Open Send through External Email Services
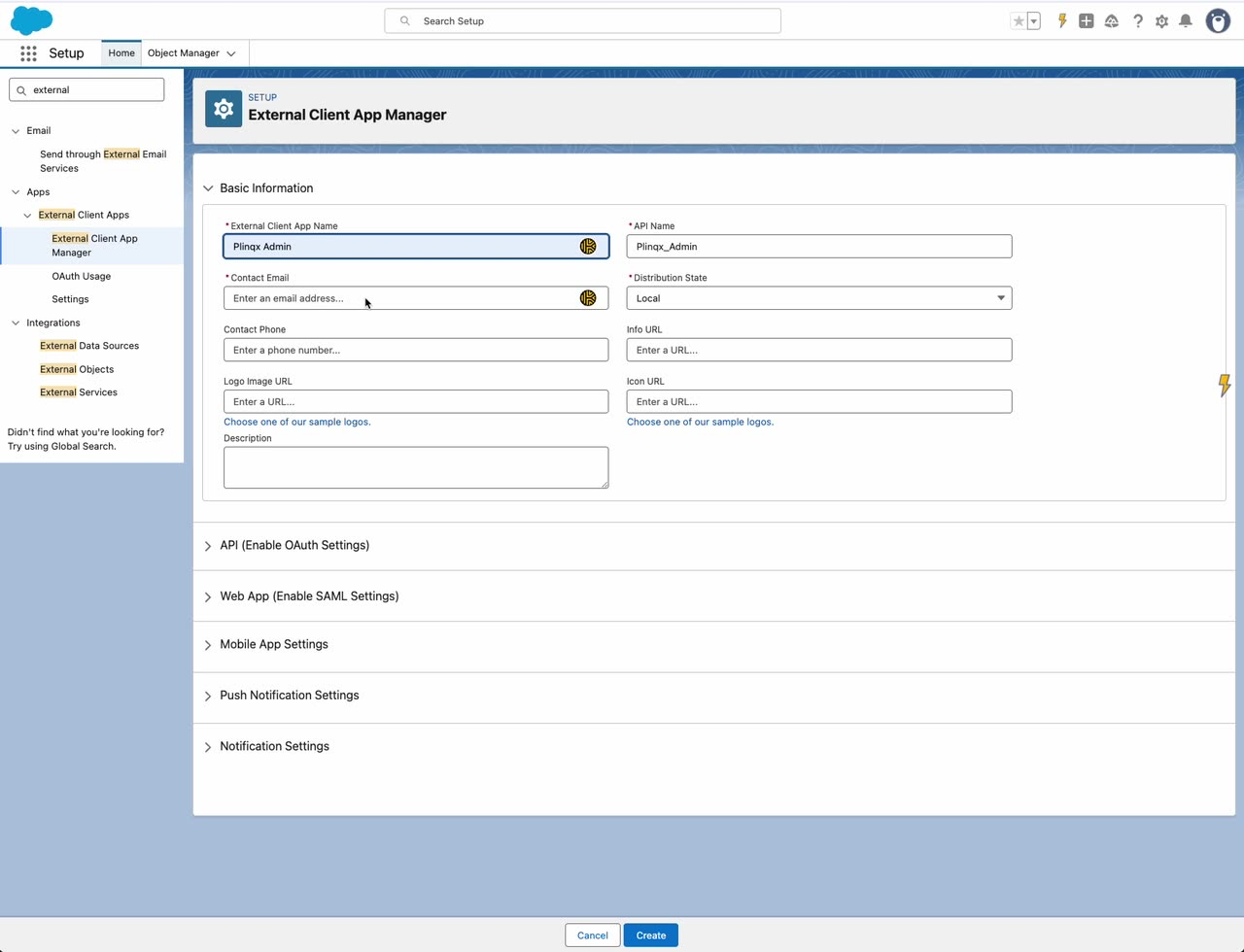1244x952 pixels. click(103, 161)
